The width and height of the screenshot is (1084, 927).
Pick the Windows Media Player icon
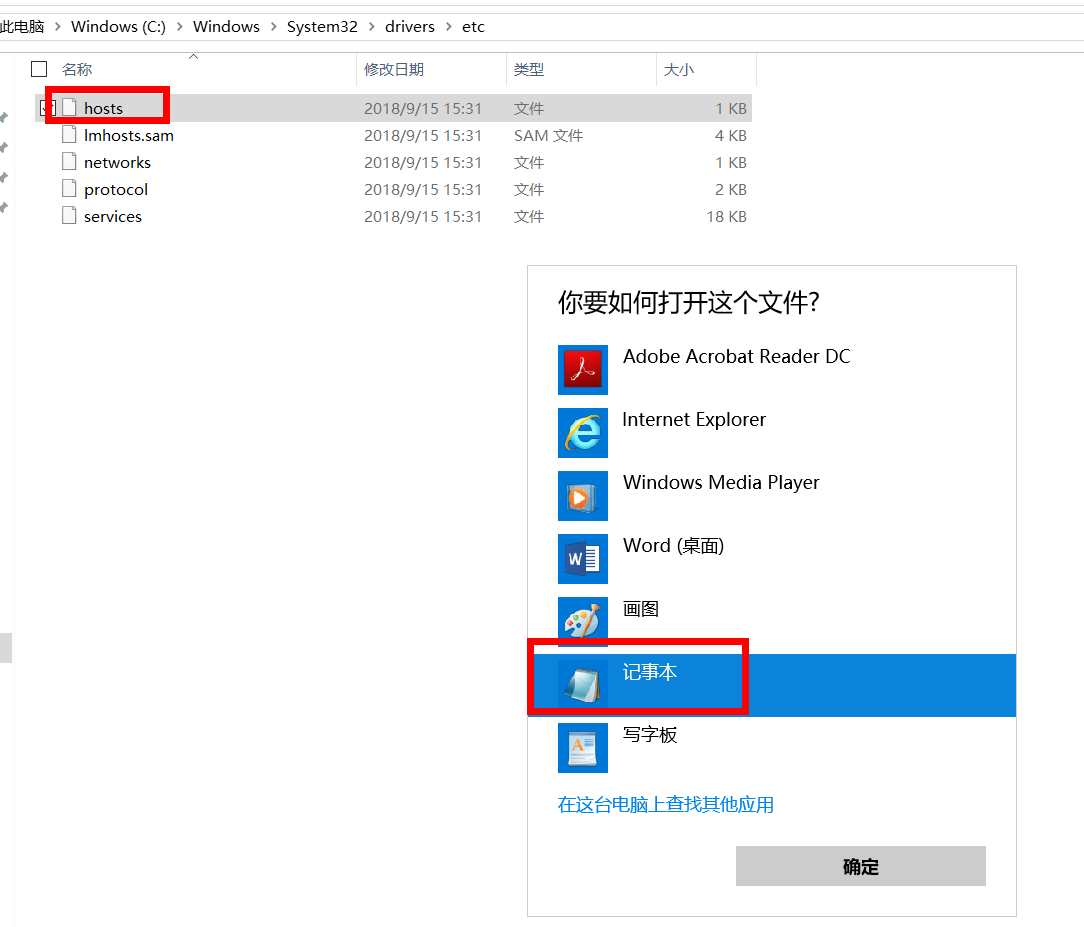tap(582, 496)
